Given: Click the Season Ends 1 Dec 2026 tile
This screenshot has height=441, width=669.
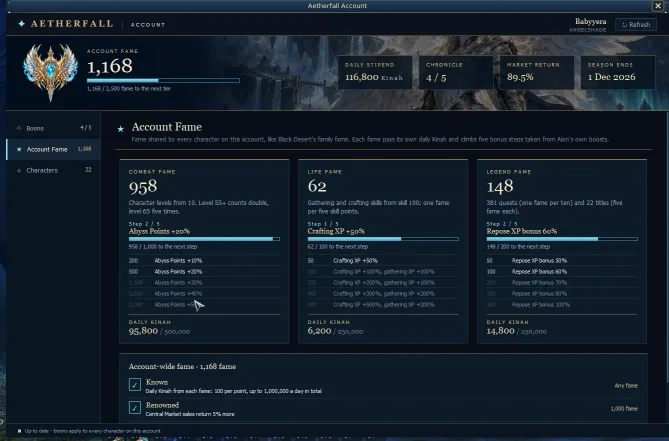Looking at the screenshot, I should [618, 72].
